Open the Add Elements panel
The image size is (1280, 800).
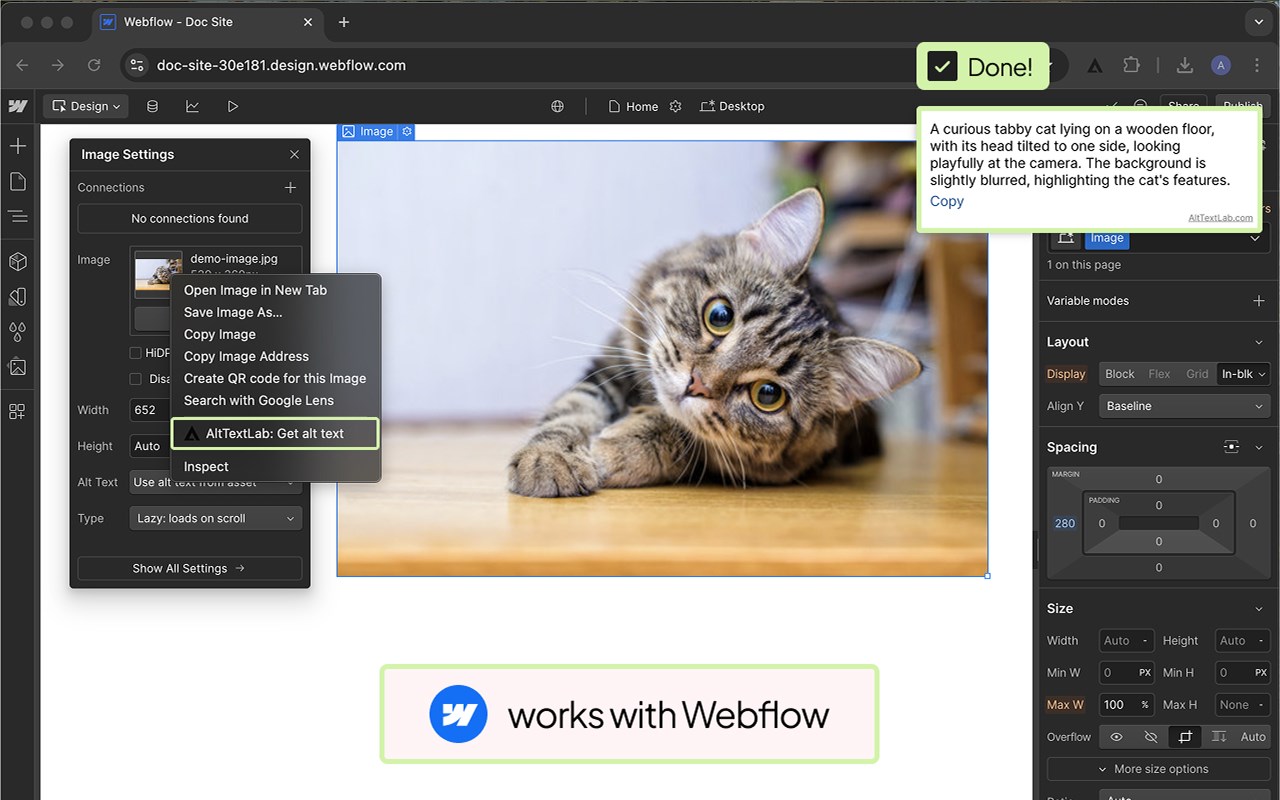[17, 146]
